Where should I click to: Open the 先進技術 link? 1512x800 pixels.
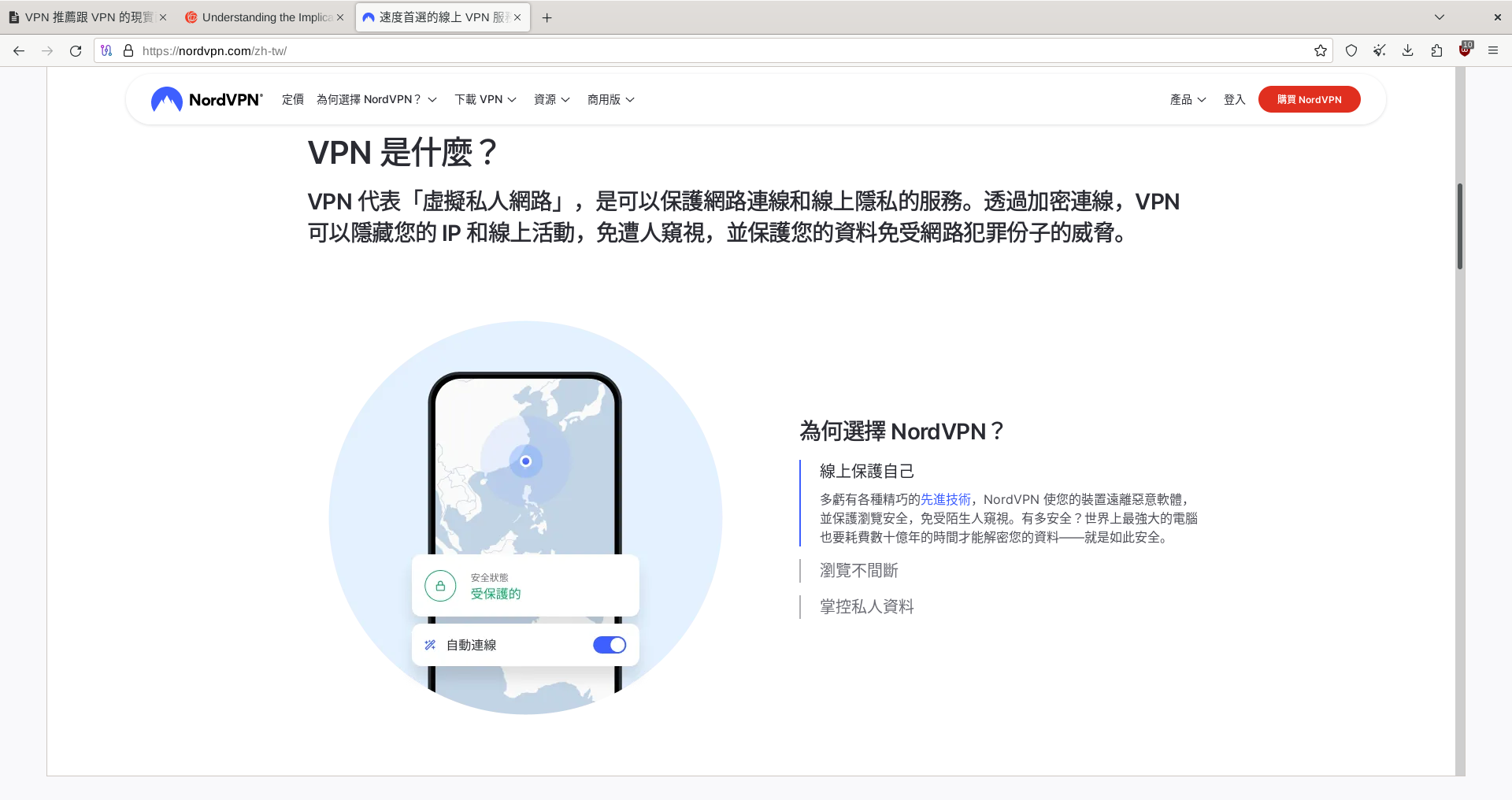click(945, 499)
